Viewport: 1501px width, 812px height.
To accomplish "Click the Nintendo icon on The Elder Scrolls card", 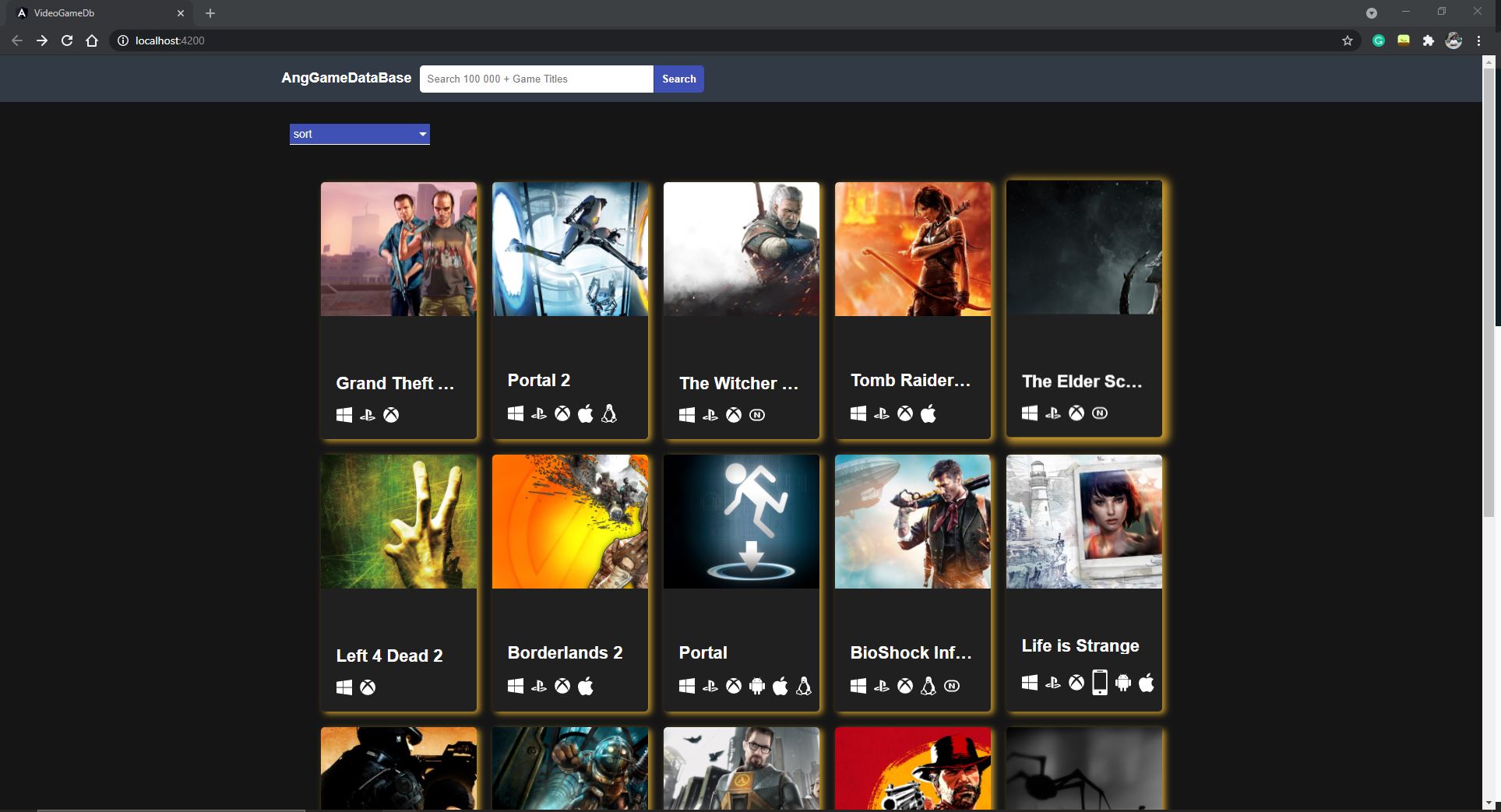I will click(1100, 413).
